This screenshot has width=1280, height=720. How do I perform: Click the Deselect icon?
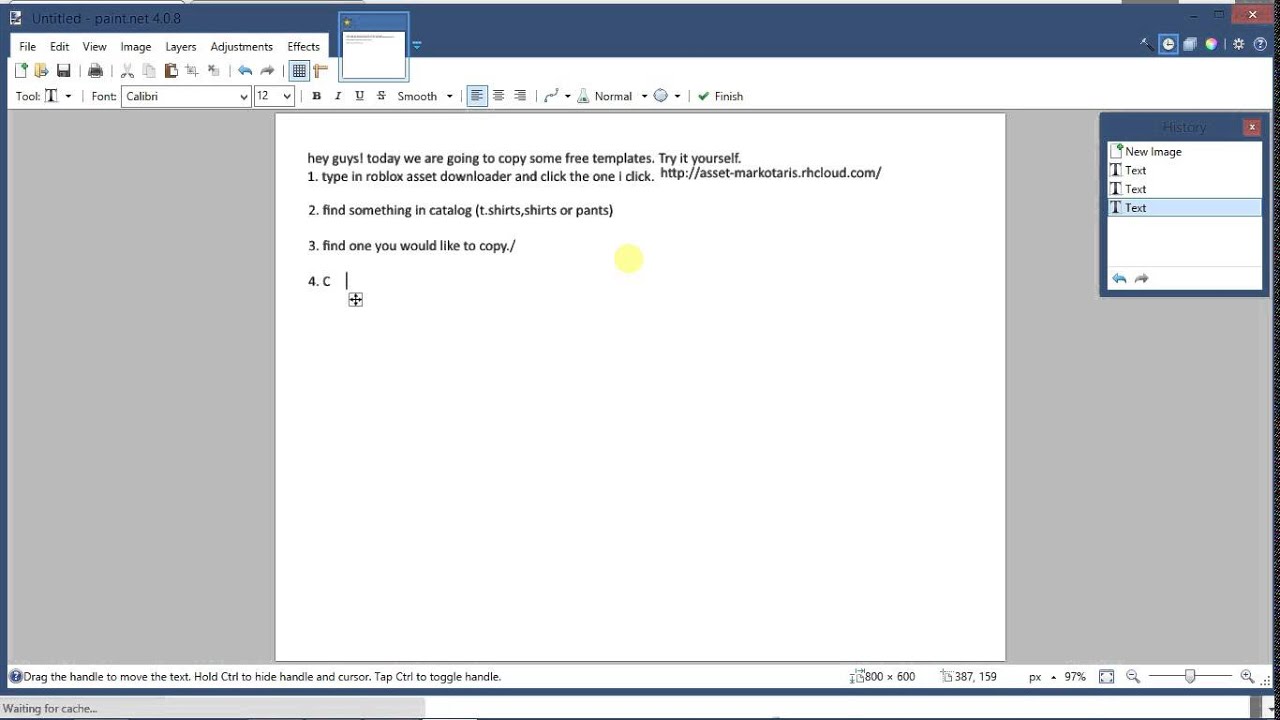pos(213,70)
